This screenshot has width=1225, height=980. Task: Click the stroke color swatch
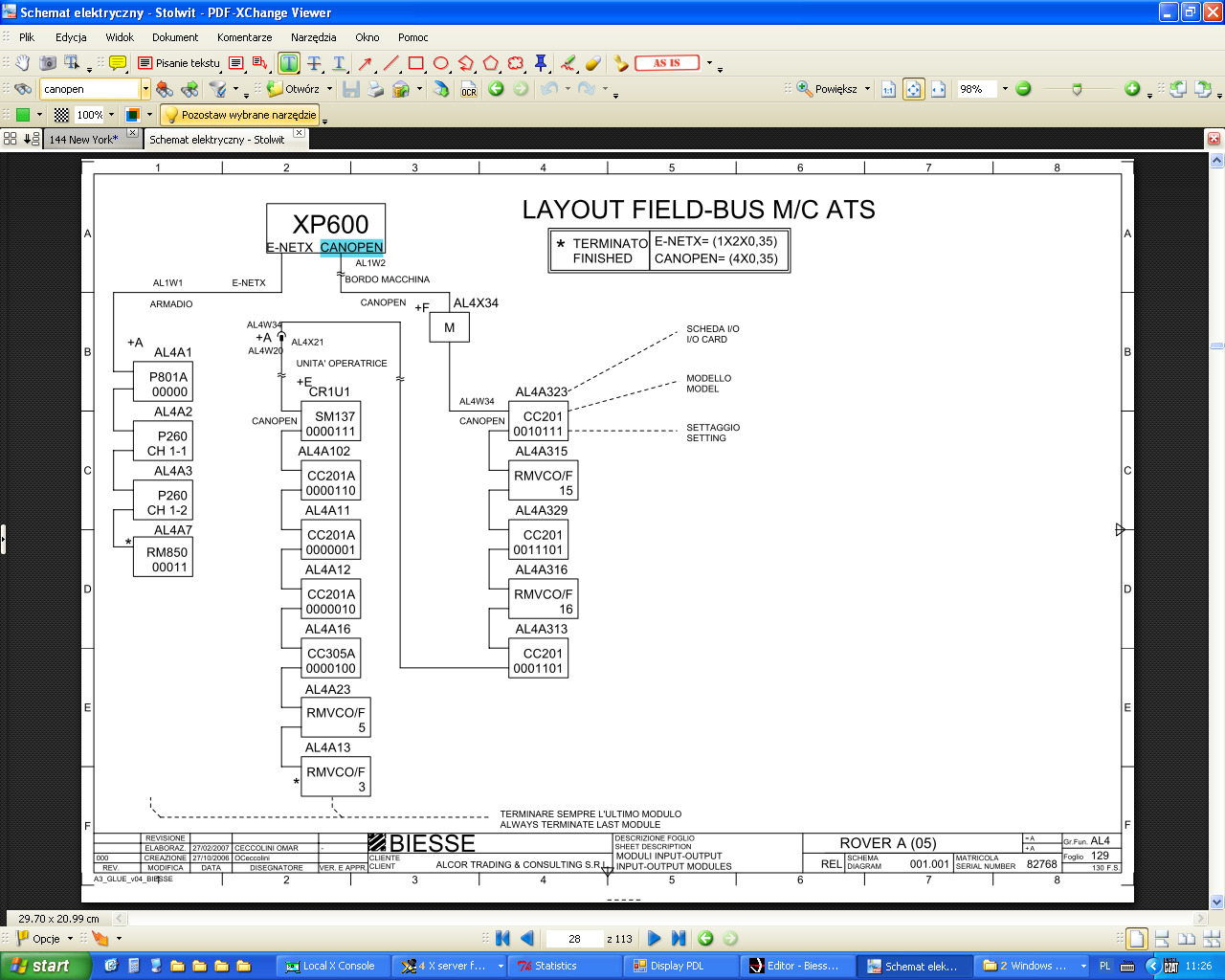tap(132, 115)
